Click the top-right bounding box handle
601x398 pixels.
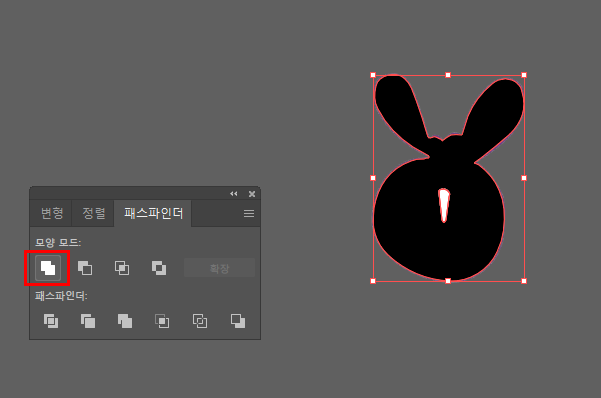coord(524,75)
